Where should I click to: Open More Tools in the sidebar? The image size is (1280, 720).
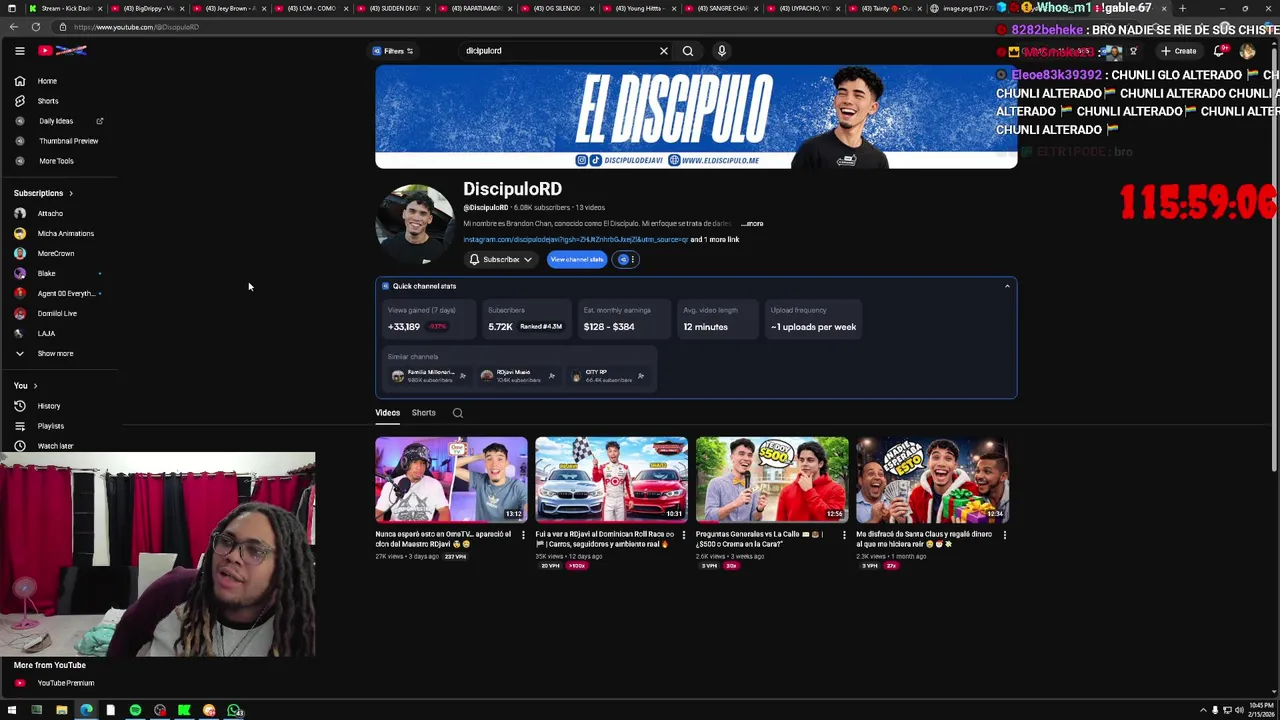click(57, 161)
